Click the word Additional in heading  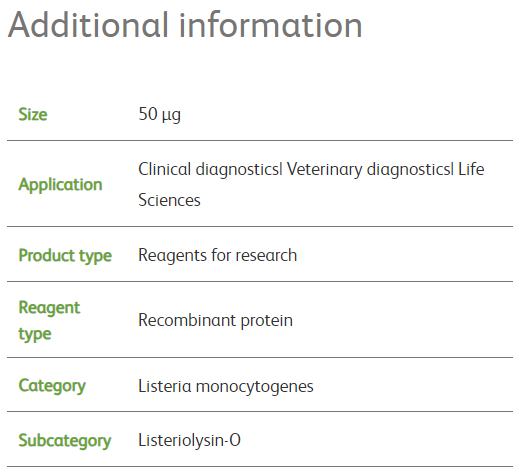88,25
